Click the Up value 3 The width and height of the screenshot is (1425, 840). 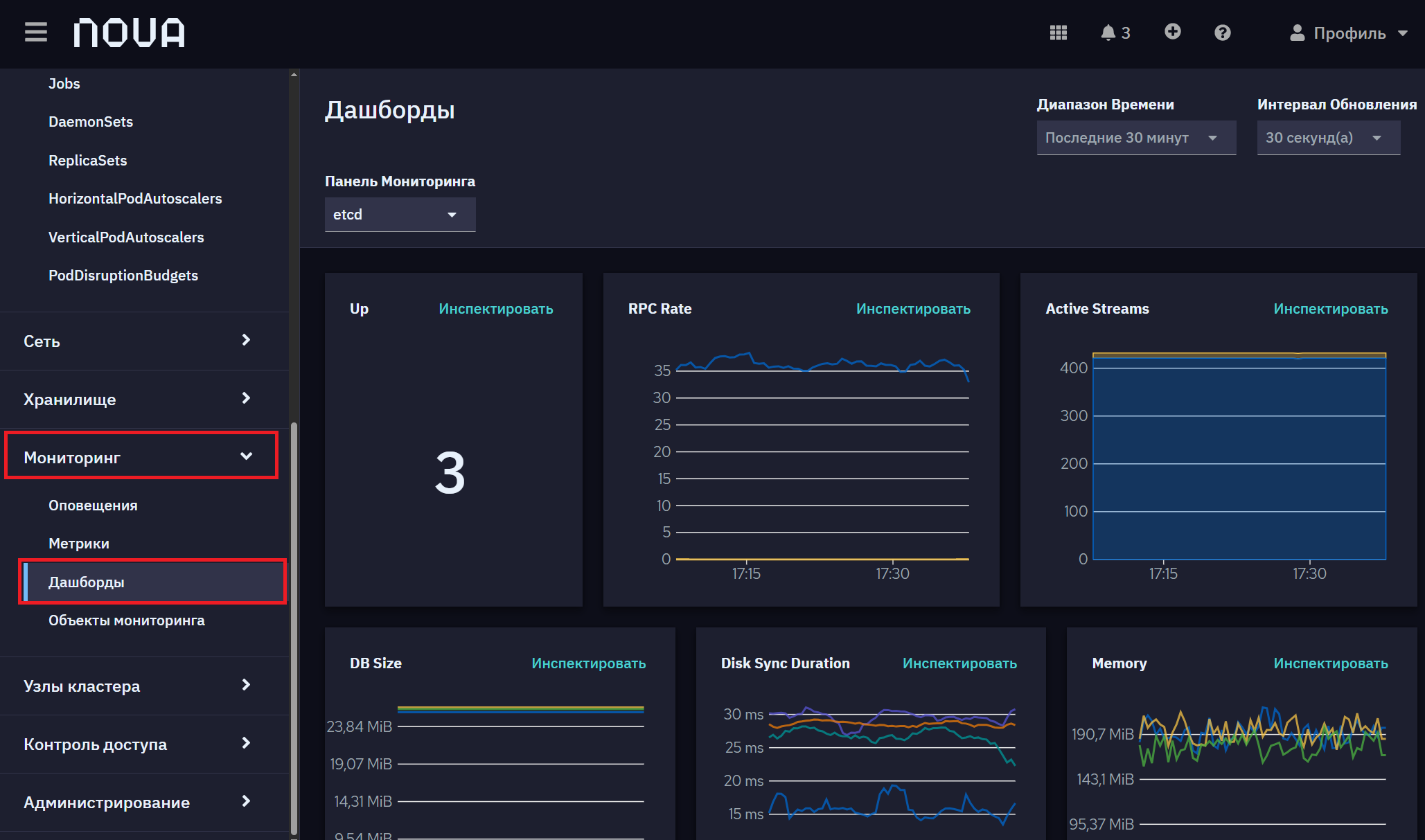coord(450,473)
